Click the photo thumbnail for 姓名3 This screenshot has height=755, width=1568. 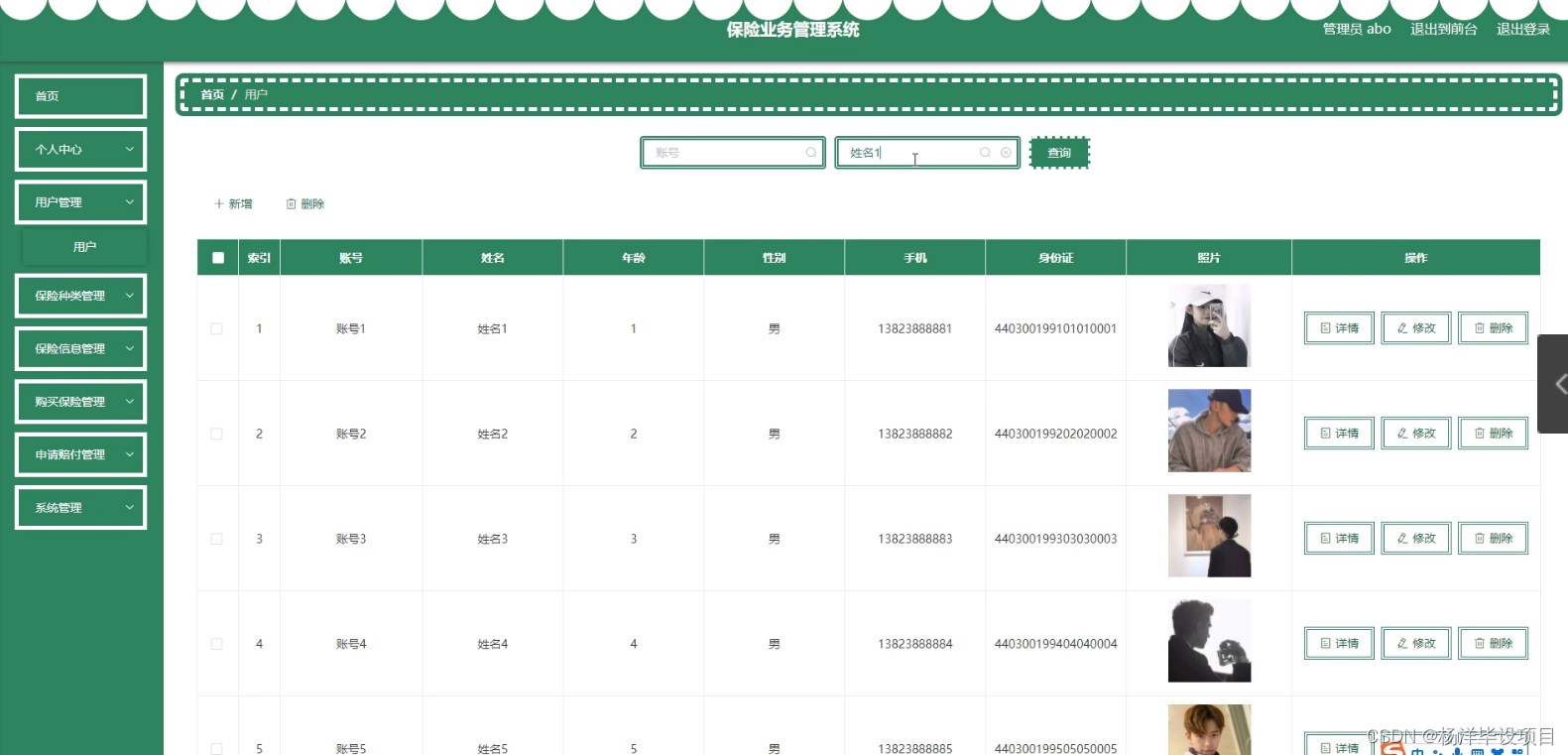tap(1209, 536)
